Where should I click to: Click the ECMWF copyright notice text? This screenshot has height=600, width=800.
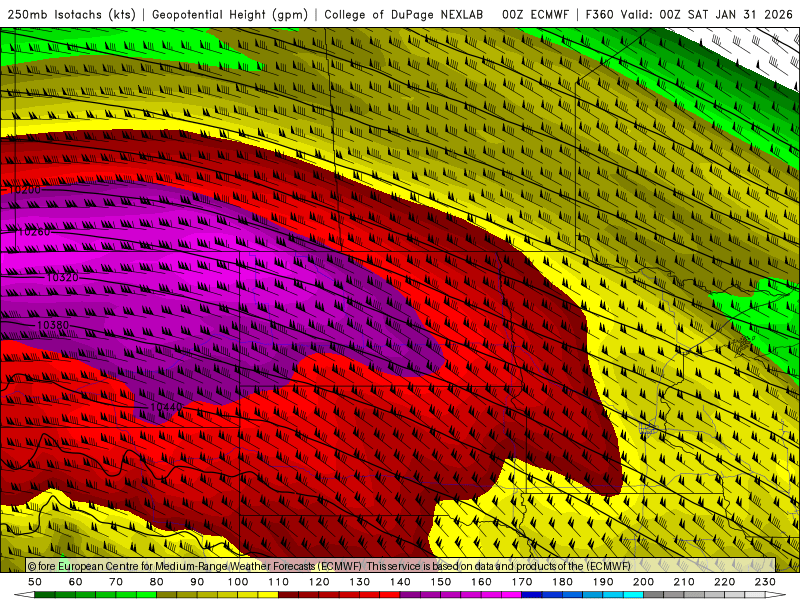coord(329,566)
